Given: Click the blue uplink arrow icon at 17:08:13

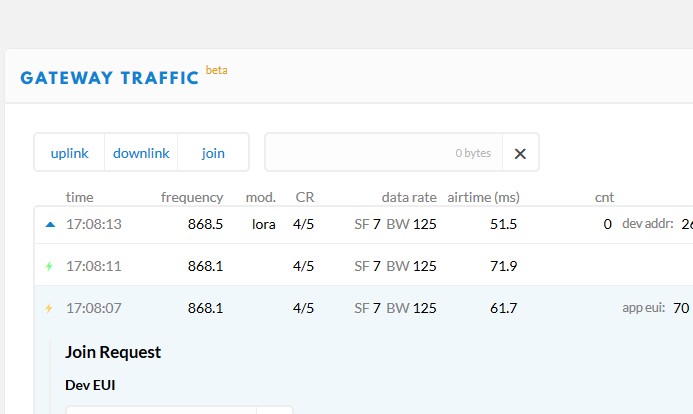Looking at the screenshot, I should tap(50, 224).
